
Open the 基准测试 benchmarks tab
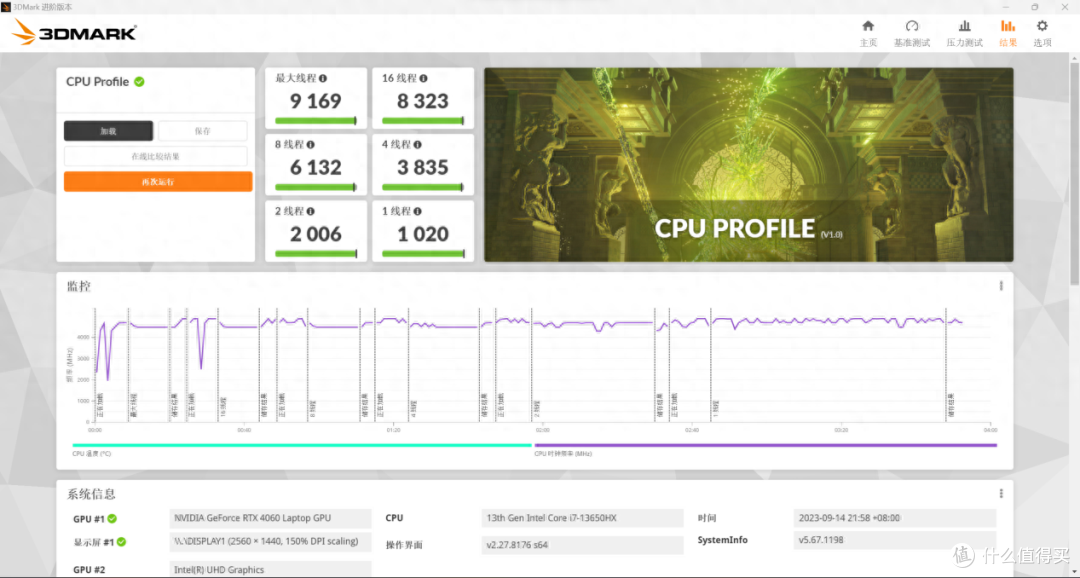pos(912,33)
